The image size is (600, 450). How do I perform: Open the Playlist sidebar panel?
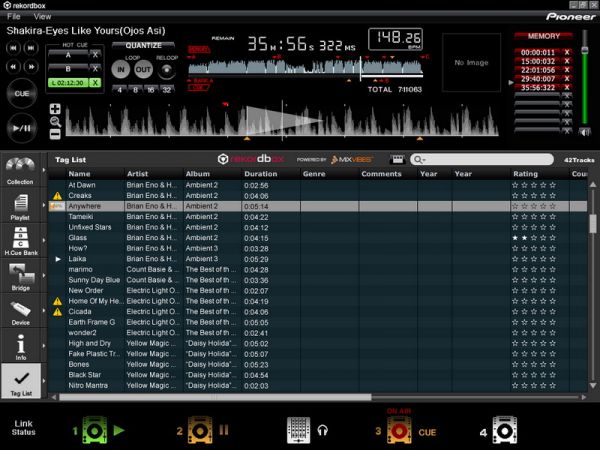tap(20, 206)
